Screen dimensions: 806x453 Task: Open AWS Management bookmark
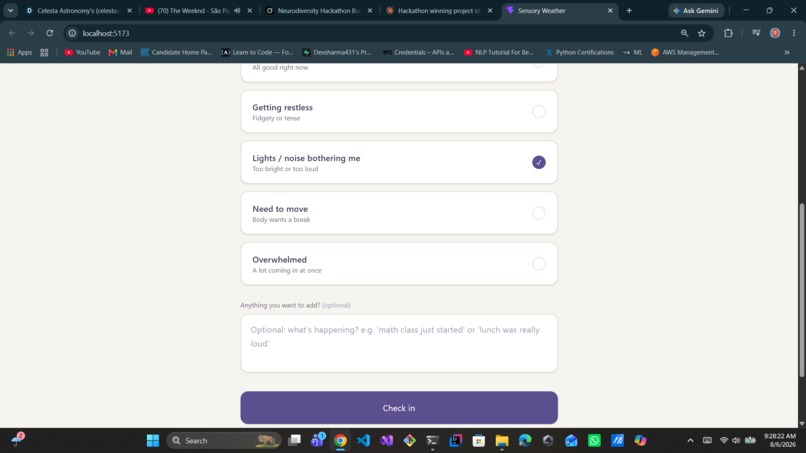(x=685, y=52)
